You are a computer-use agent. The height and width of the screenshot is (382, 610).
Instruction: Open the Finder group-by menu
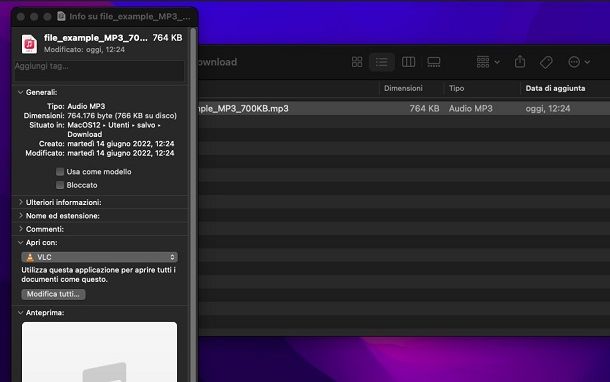(488, 62)
